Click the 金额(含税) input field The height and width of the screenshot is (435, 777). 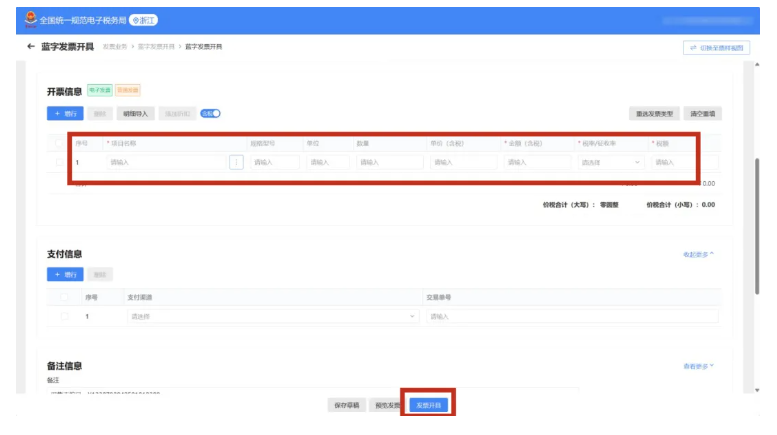pyautogui.click(x=530, y=162)
